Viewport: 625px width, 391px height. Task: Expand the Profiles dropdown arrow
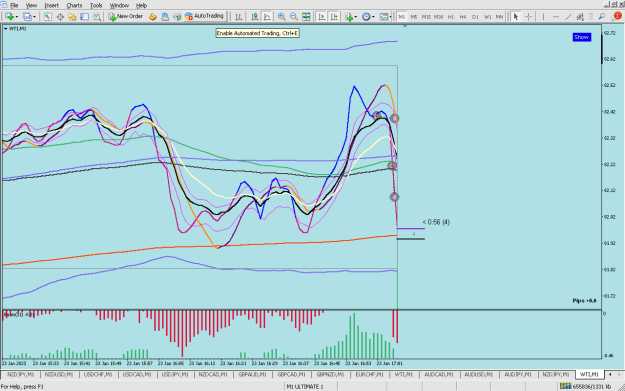click(34, 17)
